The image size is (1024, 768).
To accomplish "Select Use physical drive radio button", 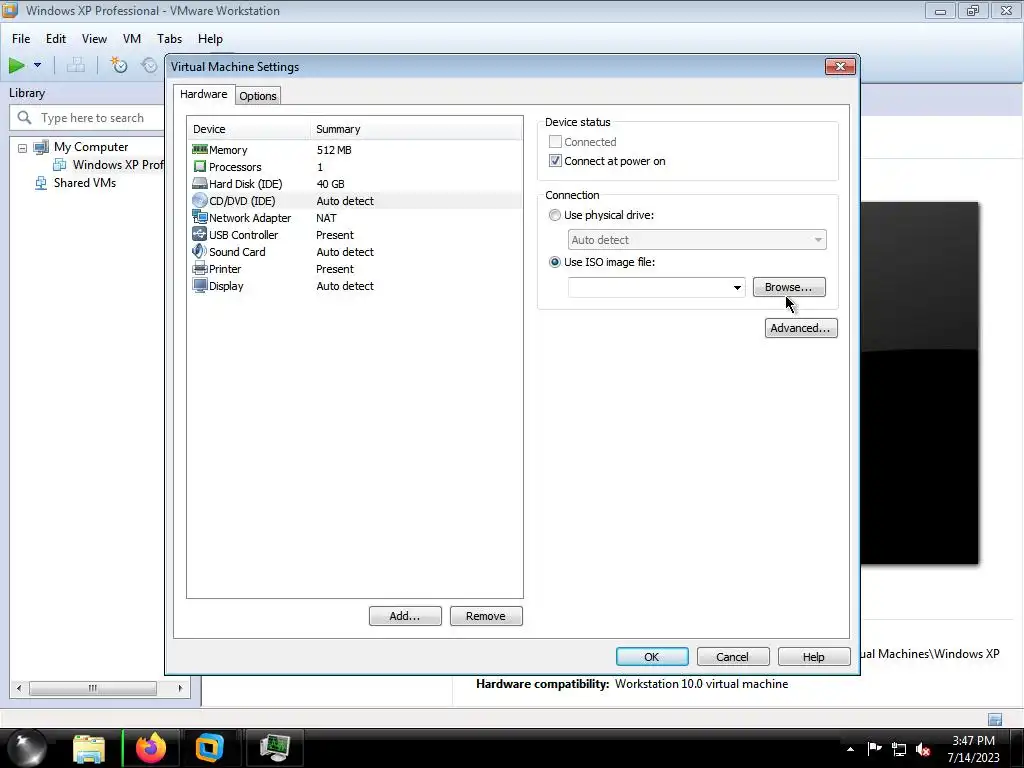I will click(555, 215).
